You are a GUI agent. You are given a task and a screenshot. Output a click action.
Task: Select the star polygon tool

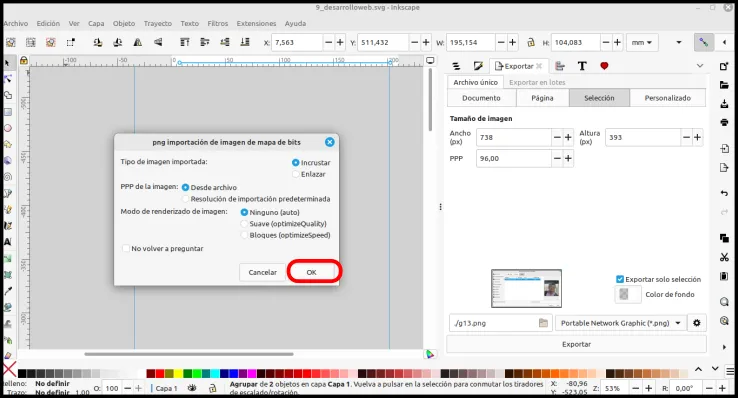(x=8, y=144)
